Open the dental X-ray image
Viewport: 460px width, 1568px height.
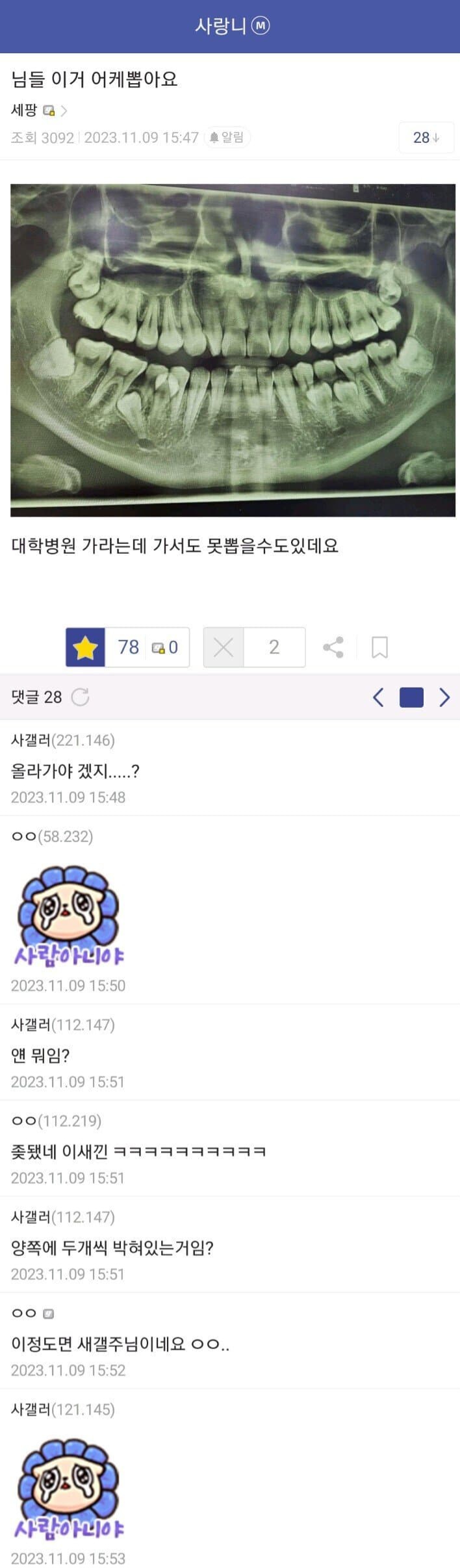pyautogui.click(x=233, y=350)
